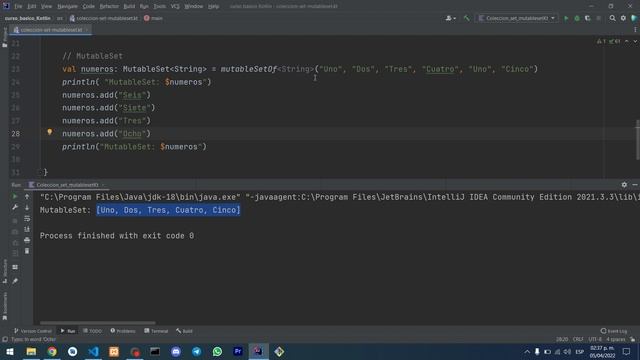The image size is (640, 360).
Task: Open the Build tool window at bottom
Action: click(184, 331)
